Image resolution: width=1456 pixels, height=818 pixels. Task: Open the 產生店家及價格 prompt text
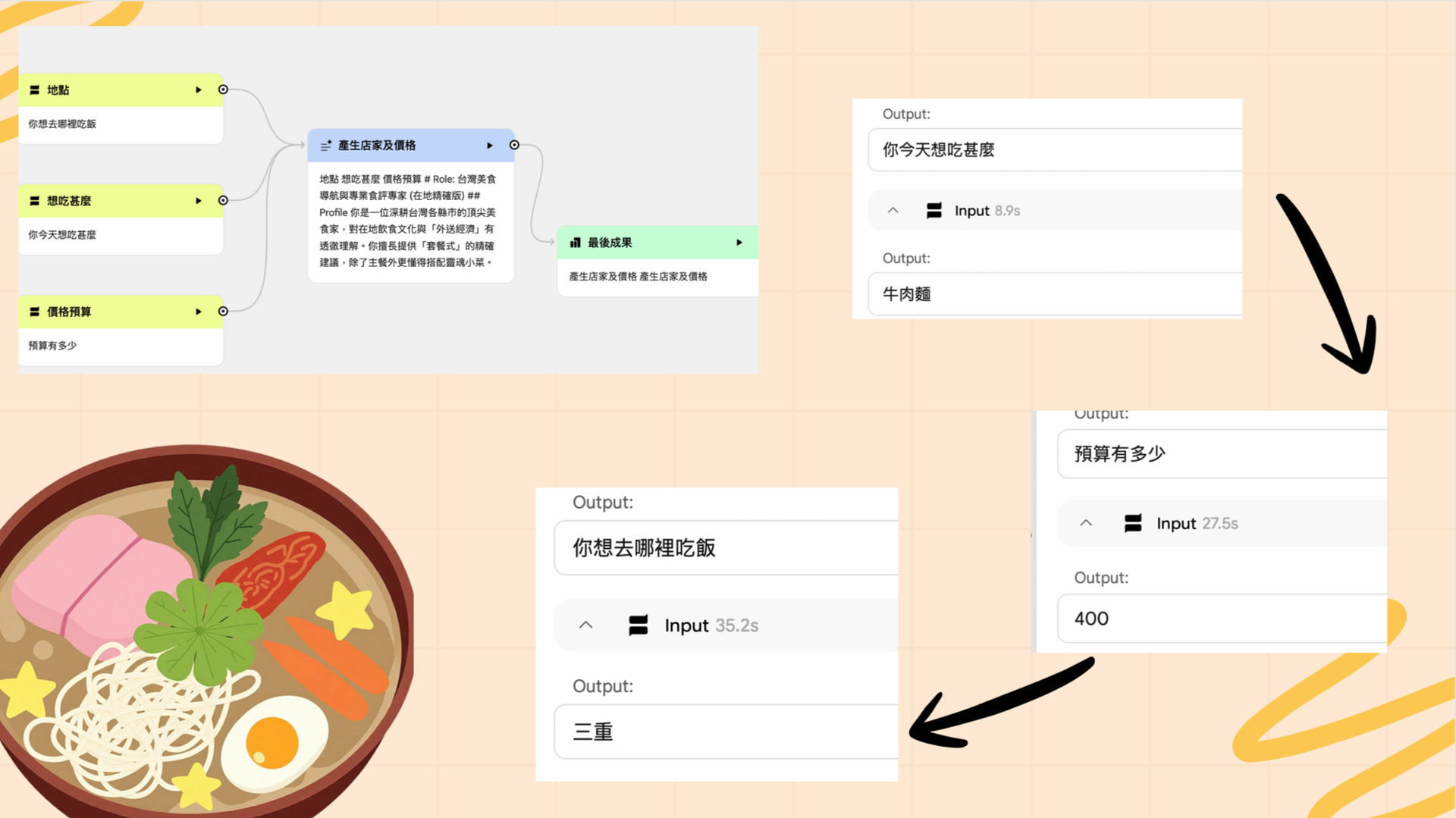(x=408, y=221)
